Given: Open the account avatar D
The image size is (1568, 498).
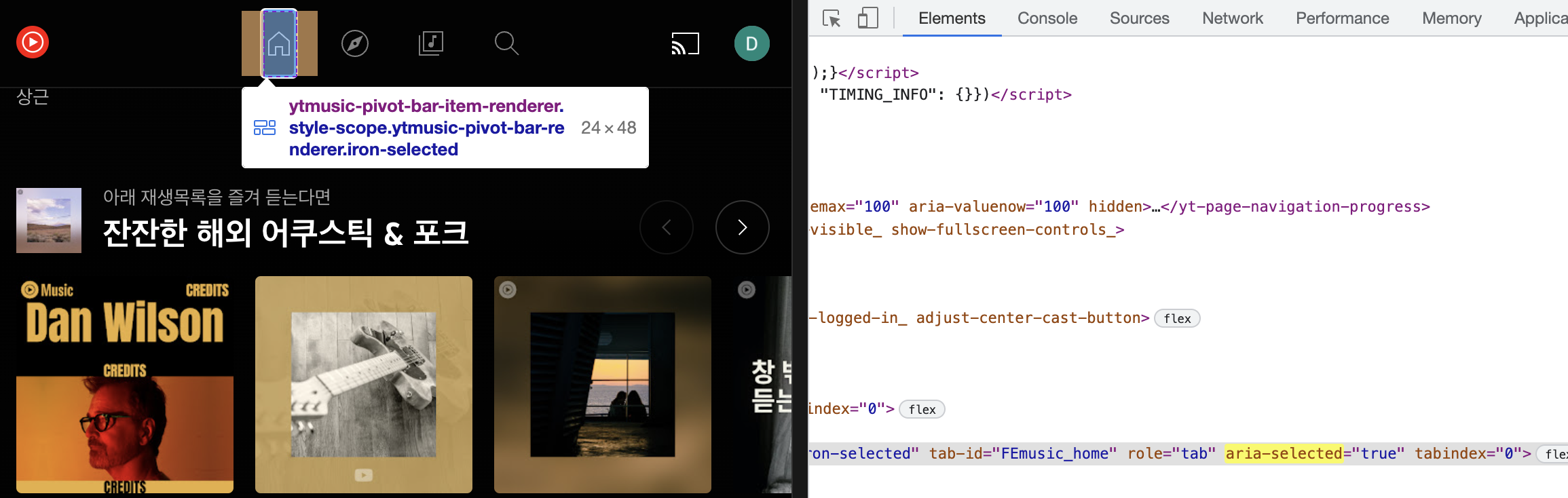Looking at the screenshot, I should pyautogui.click(x=752, y=43).
